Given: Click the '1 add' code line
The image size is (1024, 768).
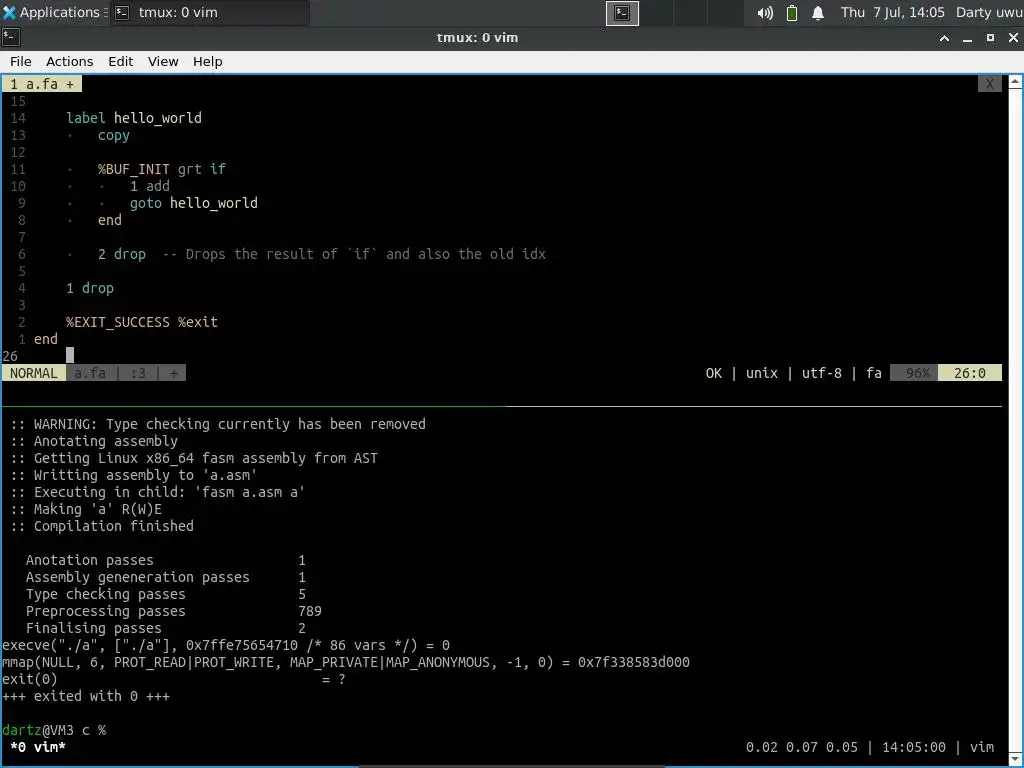Looking at the screenshot, I should [150, 186].
